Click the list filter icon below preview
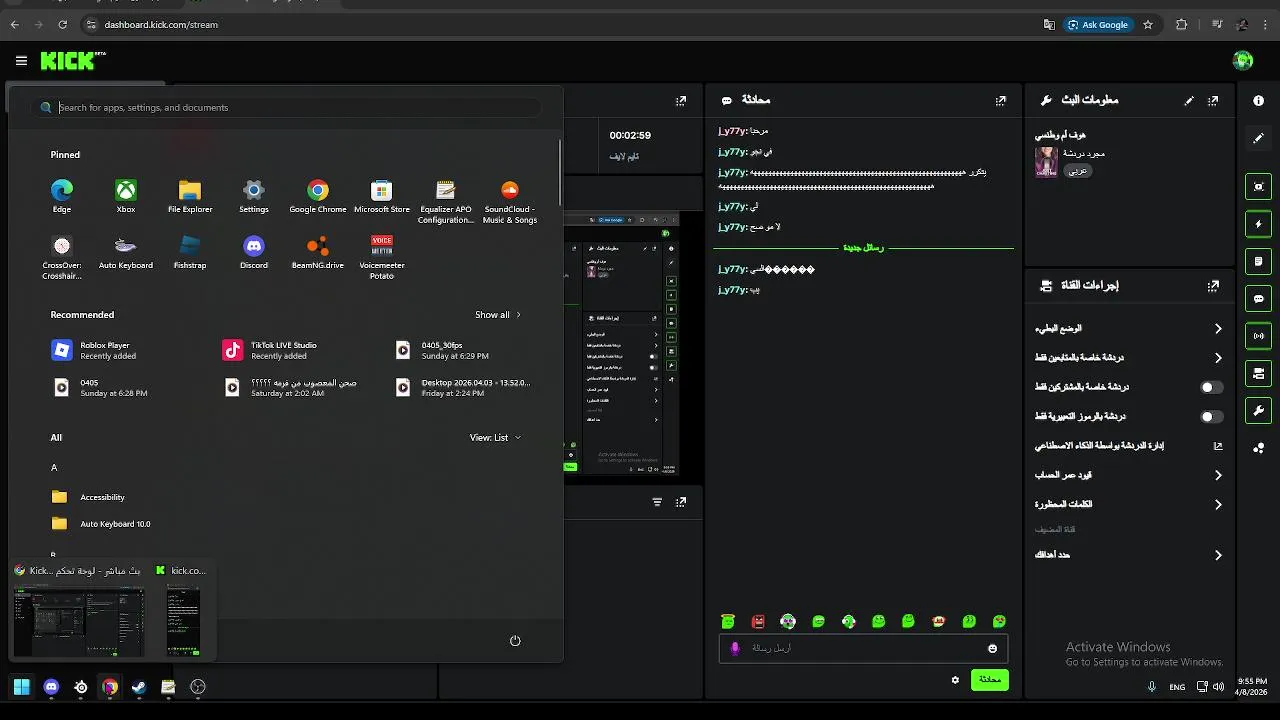1280x720 pixels. click(x=657, y=502)
